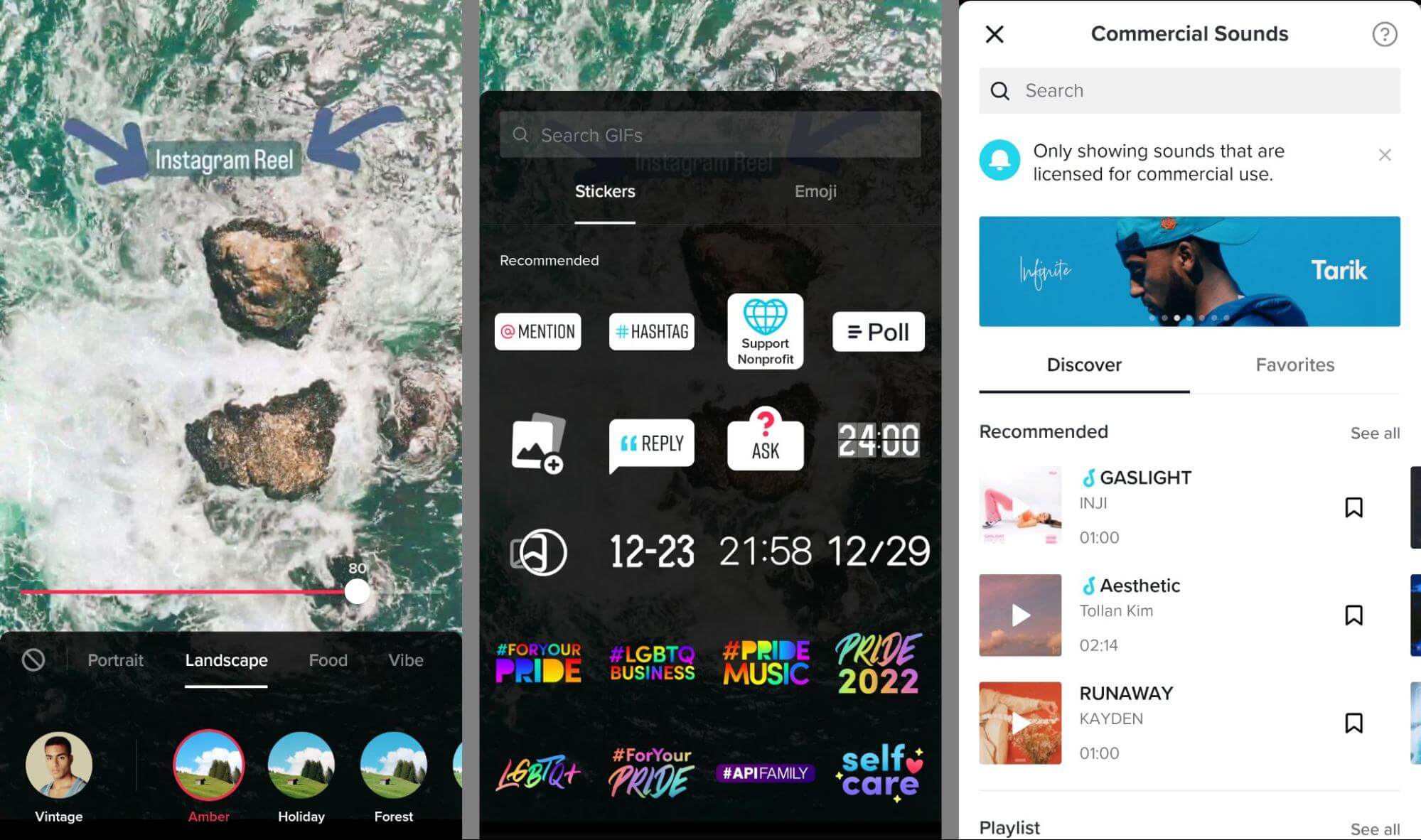
Task: Select the Reply sticker icon
Action: tap(652, 441)
